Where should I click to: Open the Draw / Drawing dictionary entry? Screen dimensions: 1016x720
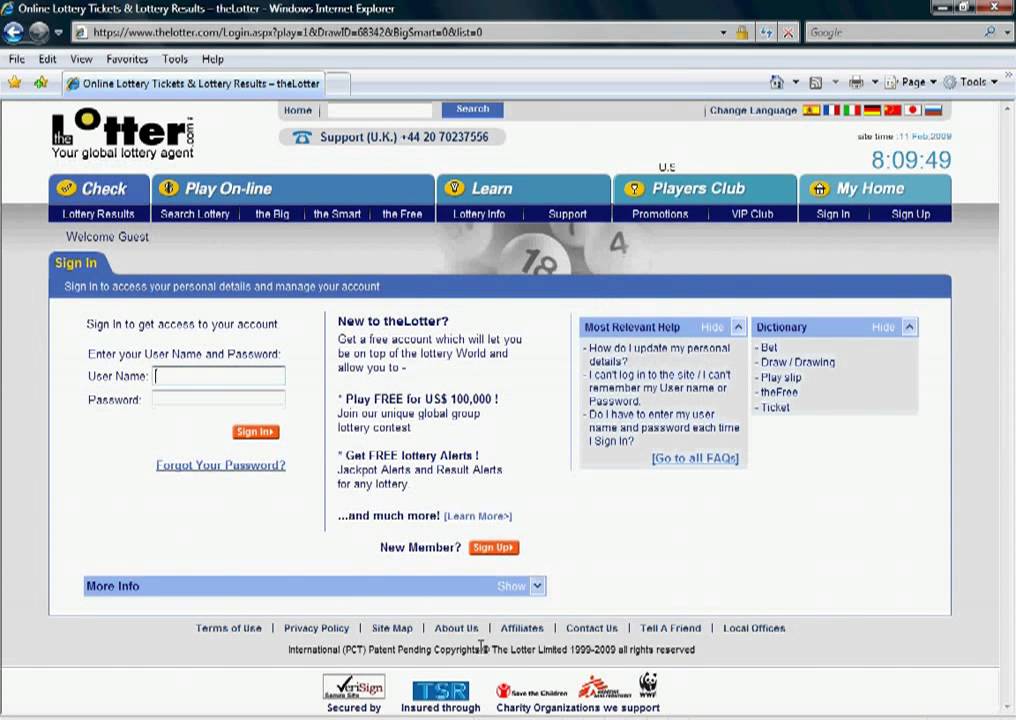pos(798,362)
